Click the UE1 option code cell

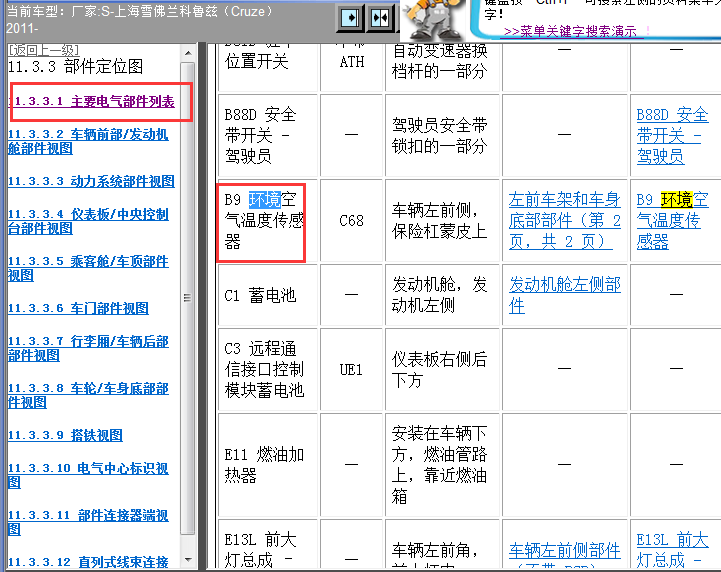(x=352, y=369)
